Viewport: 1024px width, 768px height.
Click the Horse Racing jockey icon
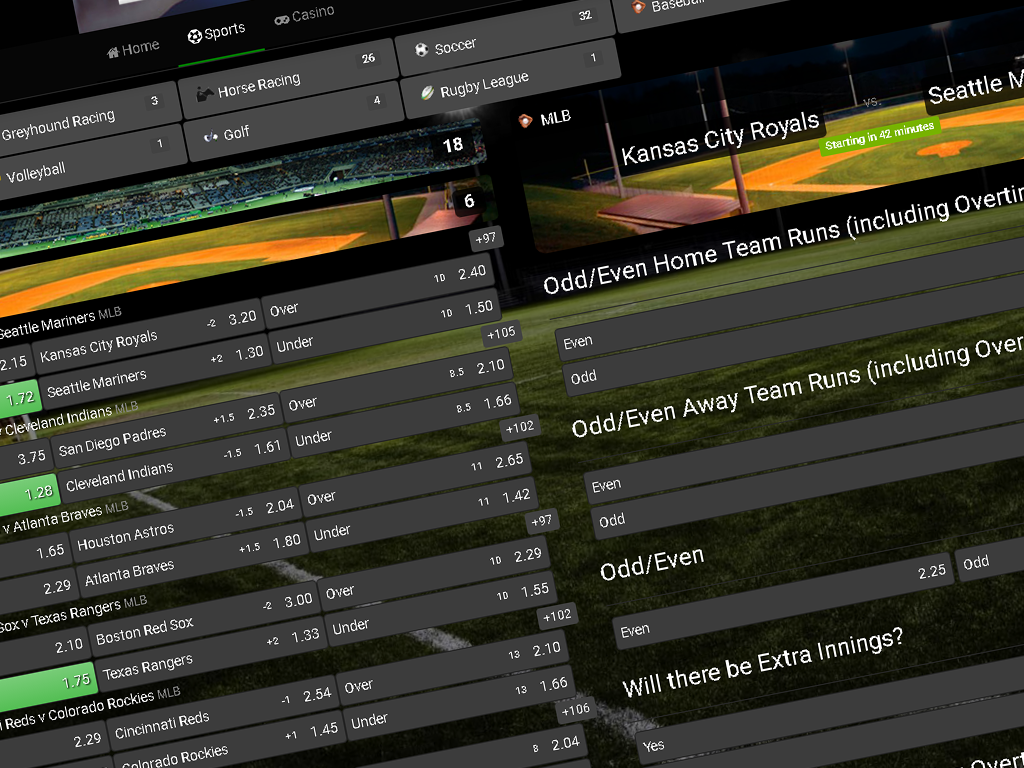tap(204, 93)
